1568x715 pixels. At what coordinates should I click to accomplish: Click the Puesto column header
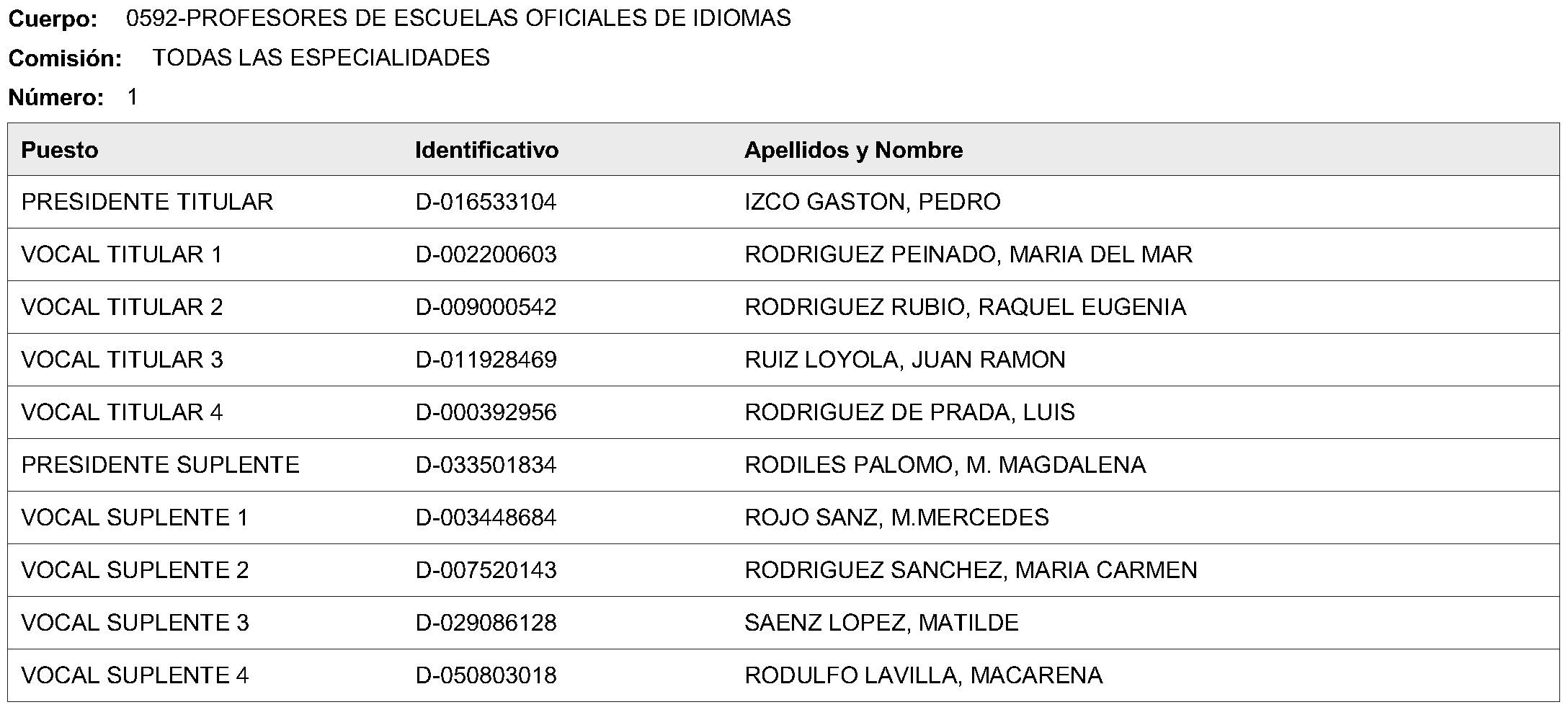pyautogui.click(x=60, y=150)
